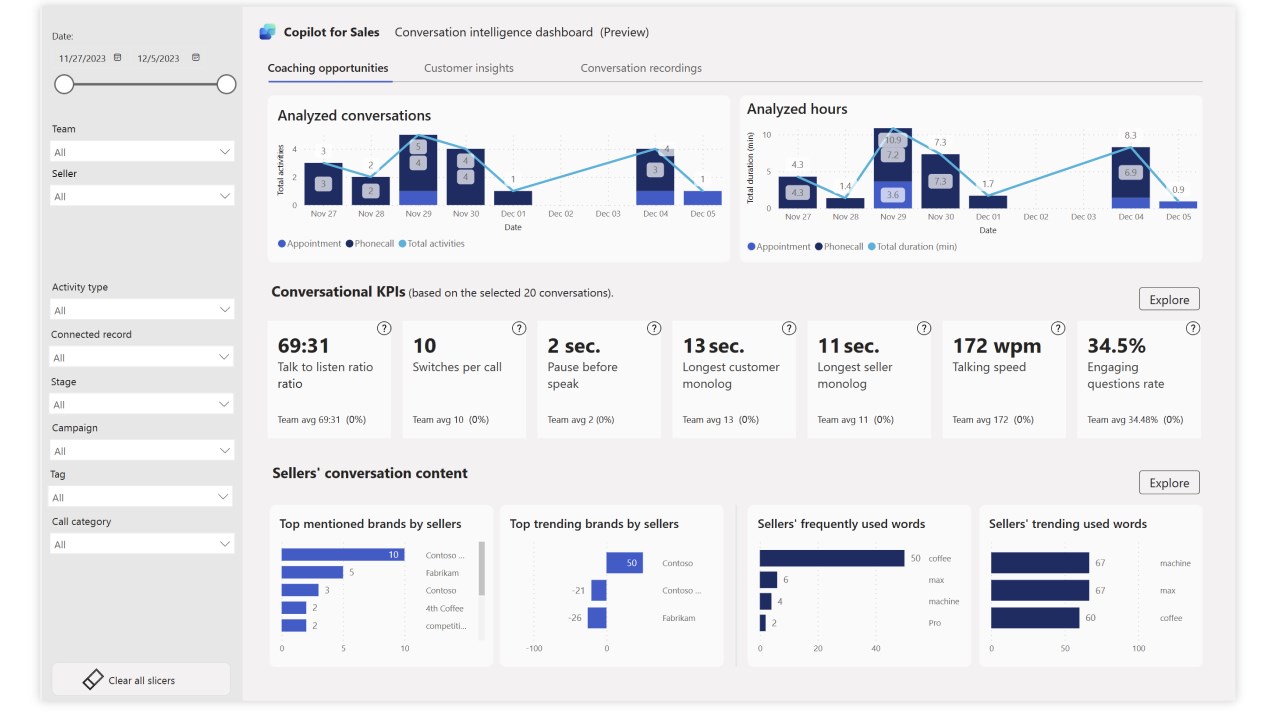Click Appointment legend marker in Analyzed hours
Image resolution: width=1280 pixels, height=720 pixels.
(751, 247)
